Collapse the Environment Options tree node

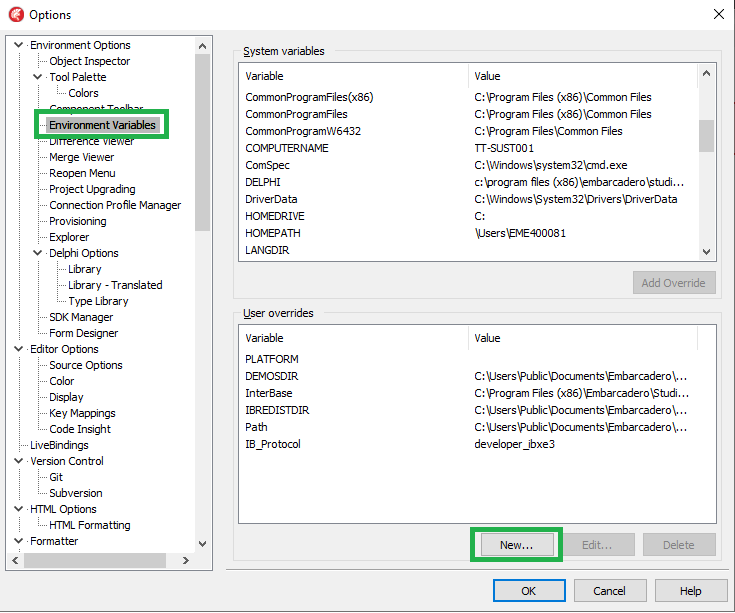click(18, 45)
